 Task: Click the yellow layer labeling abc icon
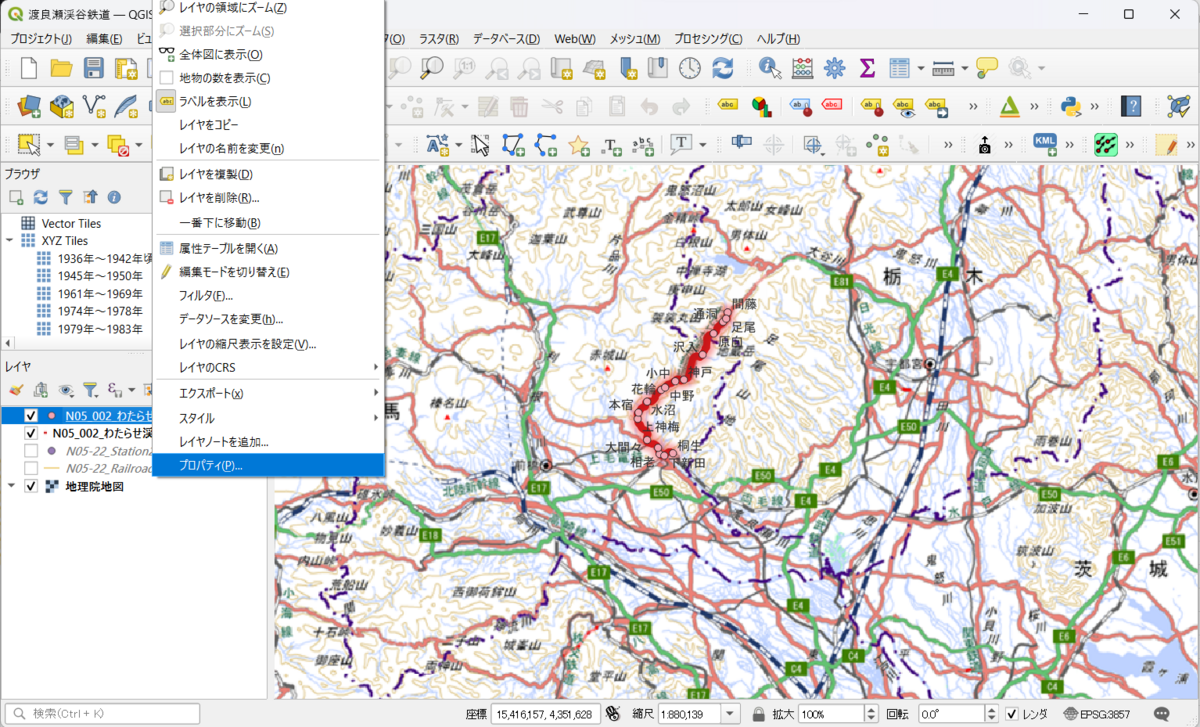[x=728, y=106]
